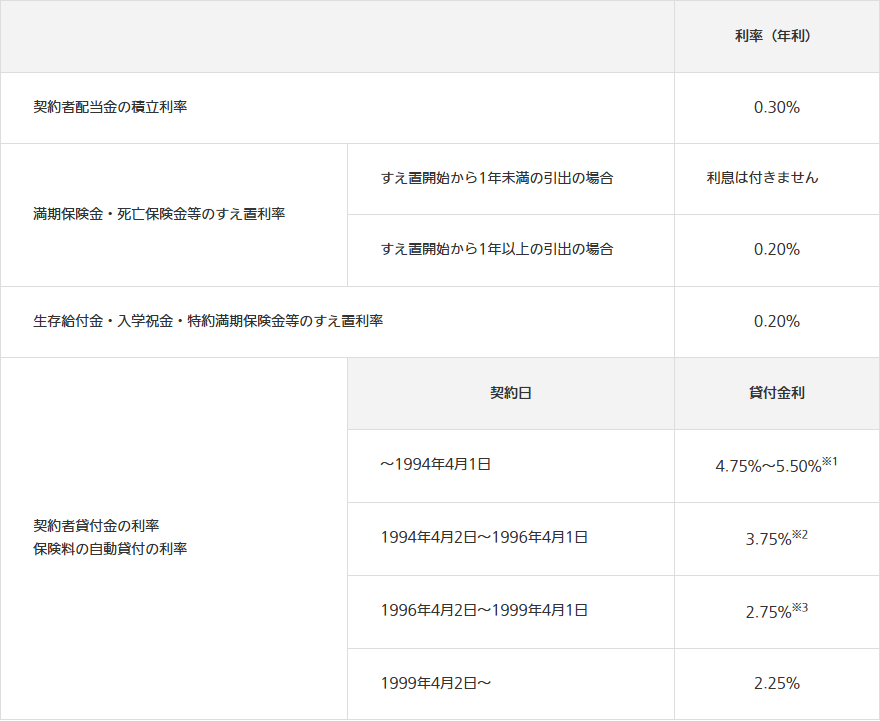Select 生存給付金・入学祝金・特約満期保険金等のすえ置利率 label
Screen dimensions: 880x721
[x=208, y=321]
